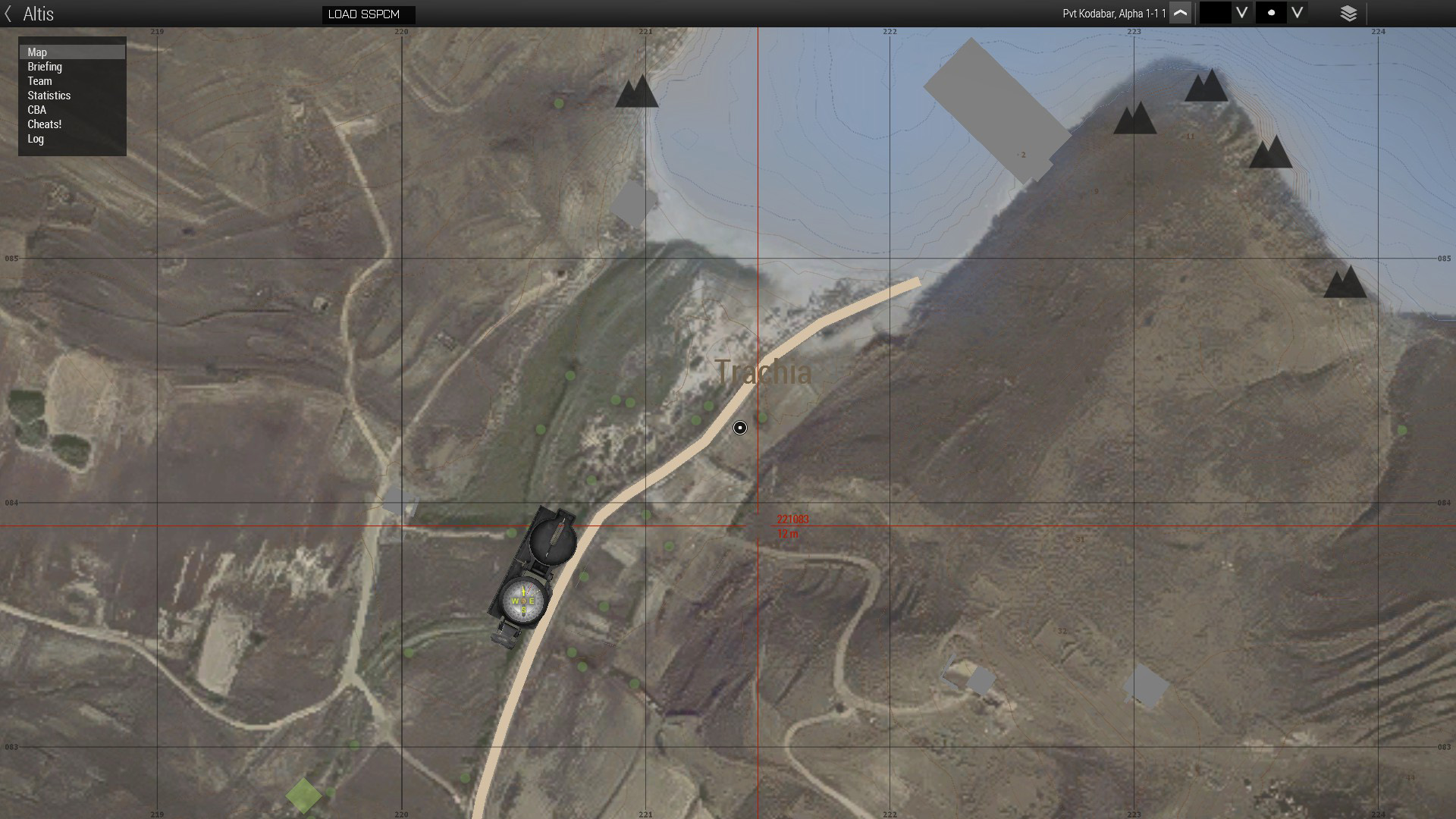Open the Statistics entry
The height and width of the screenshot is (819, 1456).
(49, 96)
